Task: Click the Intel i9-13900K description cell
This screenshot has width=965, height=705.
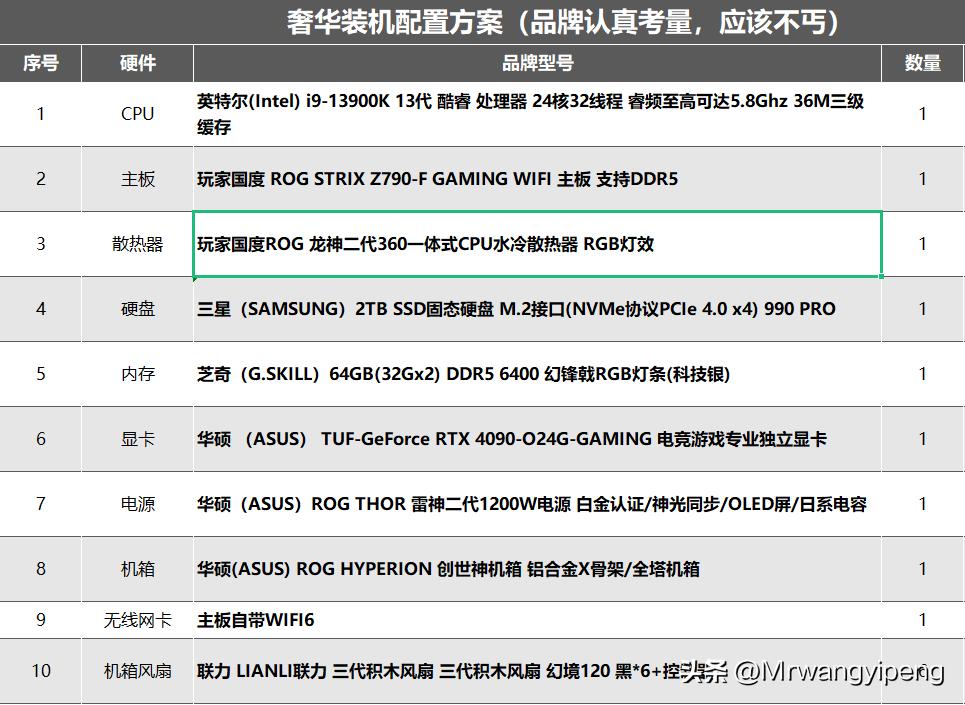Action: coord(537,114)
